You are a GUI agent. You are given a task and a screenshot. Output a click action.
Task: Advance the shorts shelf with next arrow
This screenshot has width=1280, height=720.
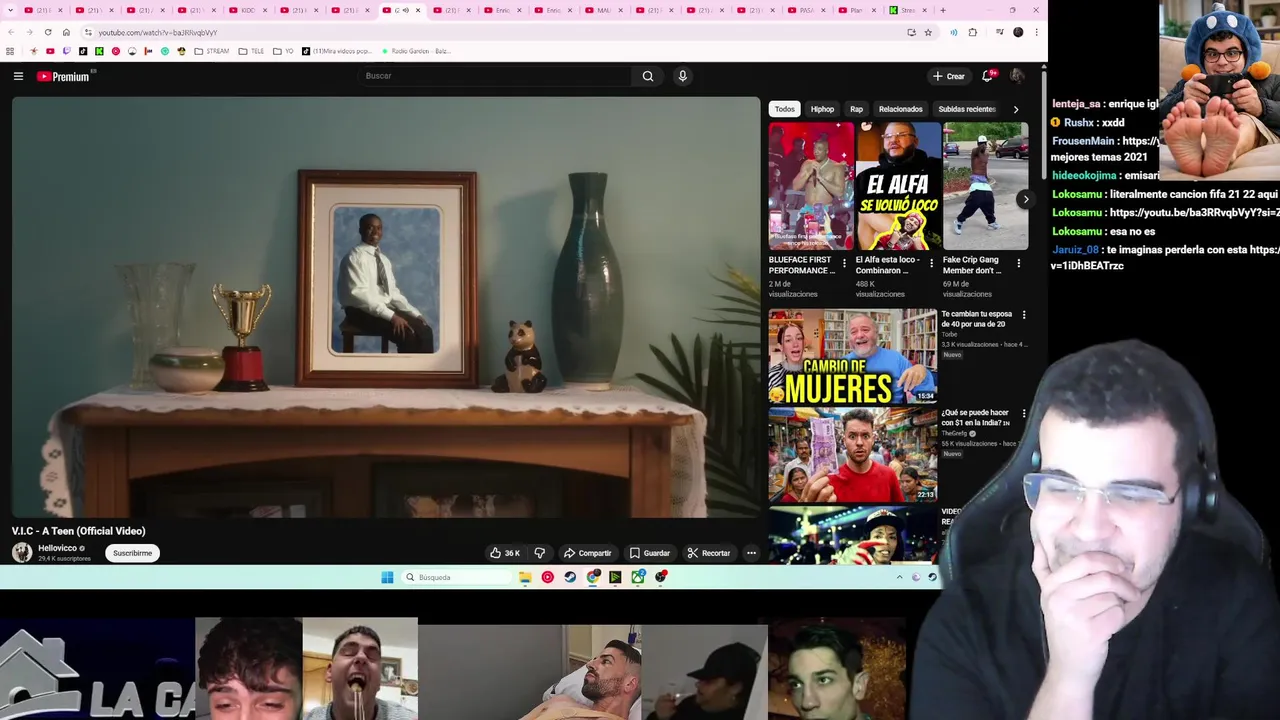[x=1025, y=199]
